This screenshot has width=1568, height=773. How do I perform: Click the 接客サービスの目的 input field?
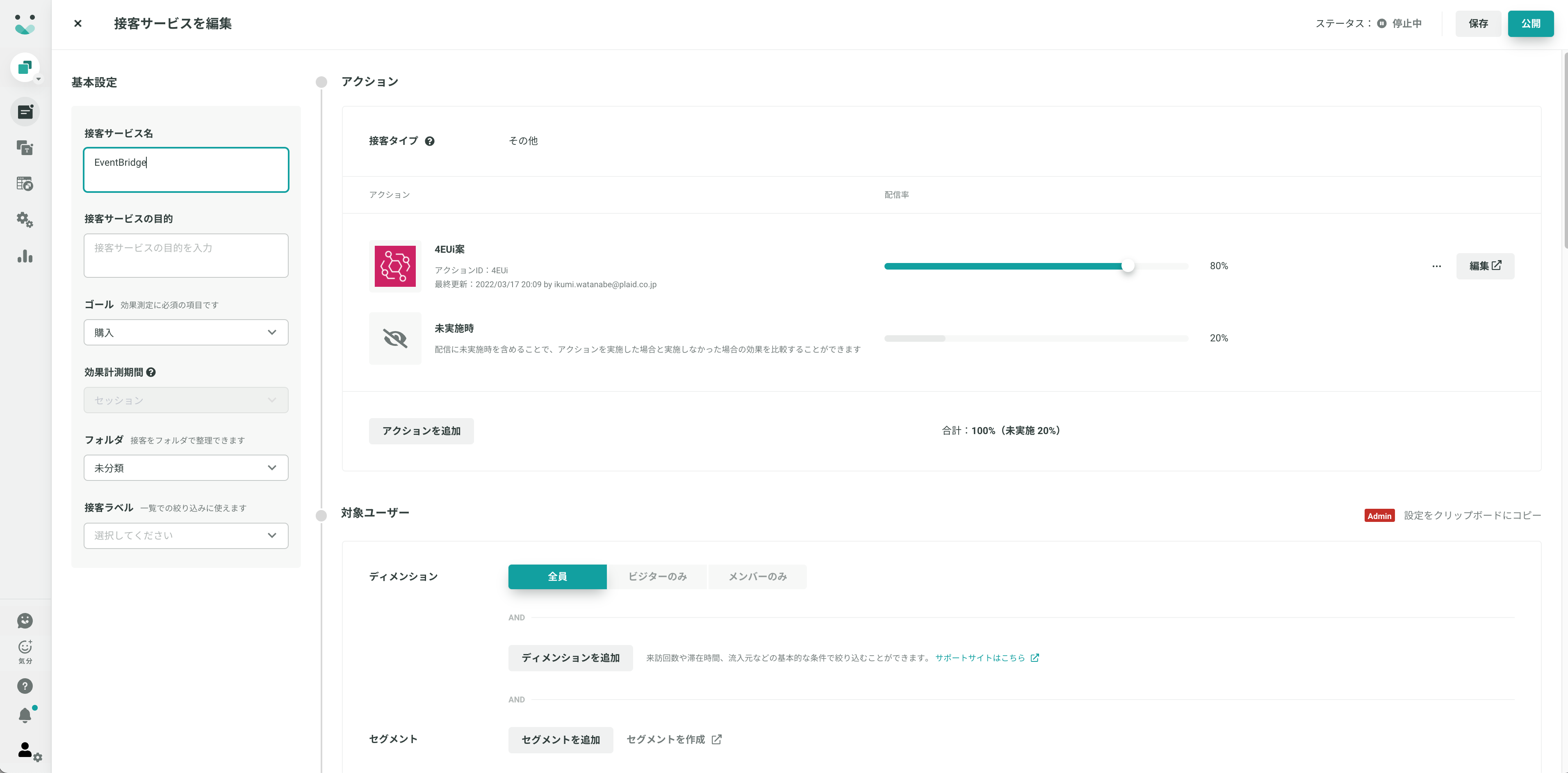pos(186,256)
